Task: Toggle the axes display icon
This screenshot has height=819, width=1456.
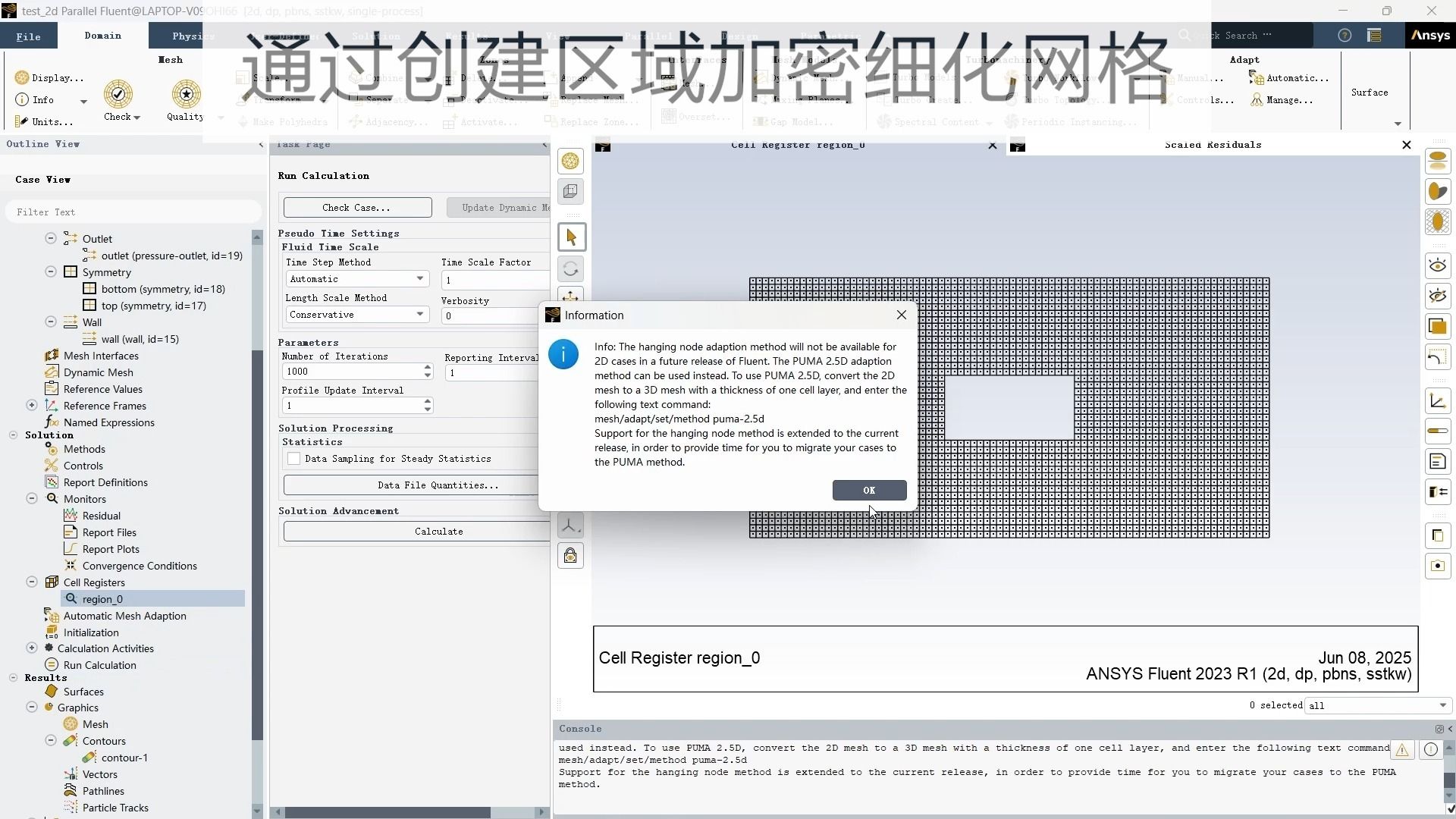Action: [x=1438, y=401]
